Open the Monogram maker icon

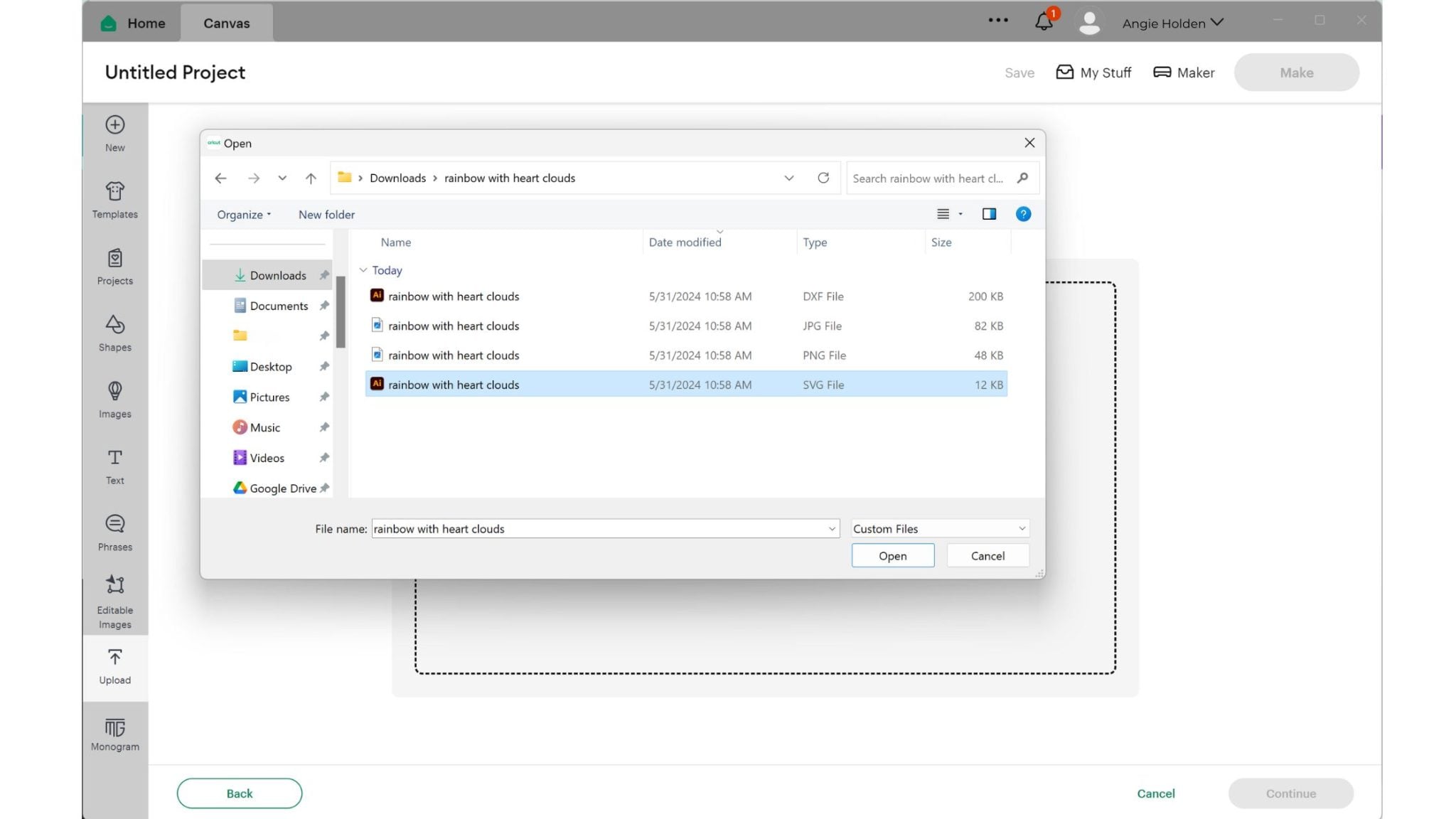coord(114,734)
